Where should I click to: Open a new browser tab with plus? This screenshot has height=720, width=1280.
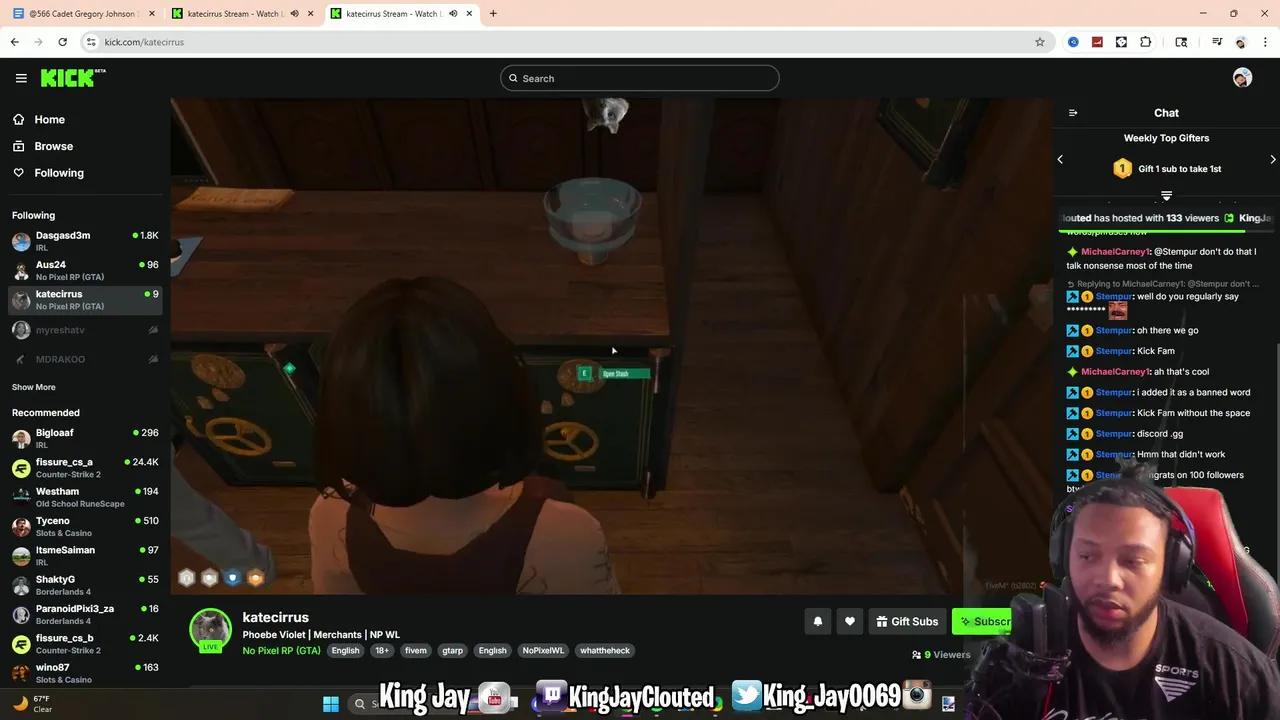click(x=493, y=14)
